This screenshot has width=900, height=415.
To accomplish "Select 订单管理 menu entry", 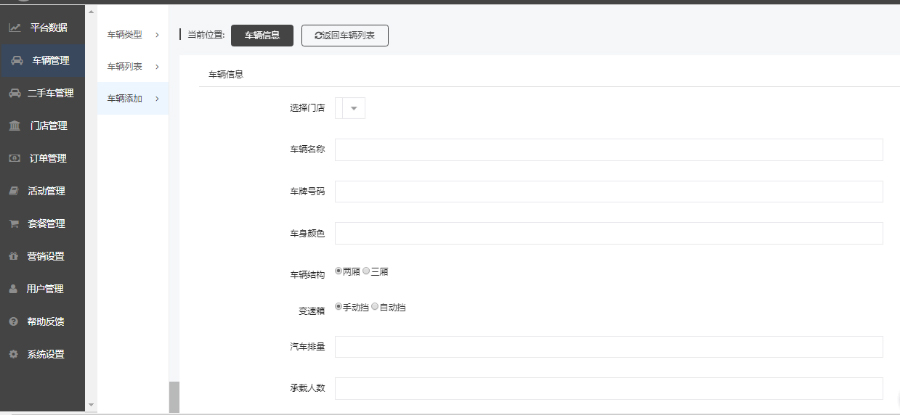I will point(48,158).
